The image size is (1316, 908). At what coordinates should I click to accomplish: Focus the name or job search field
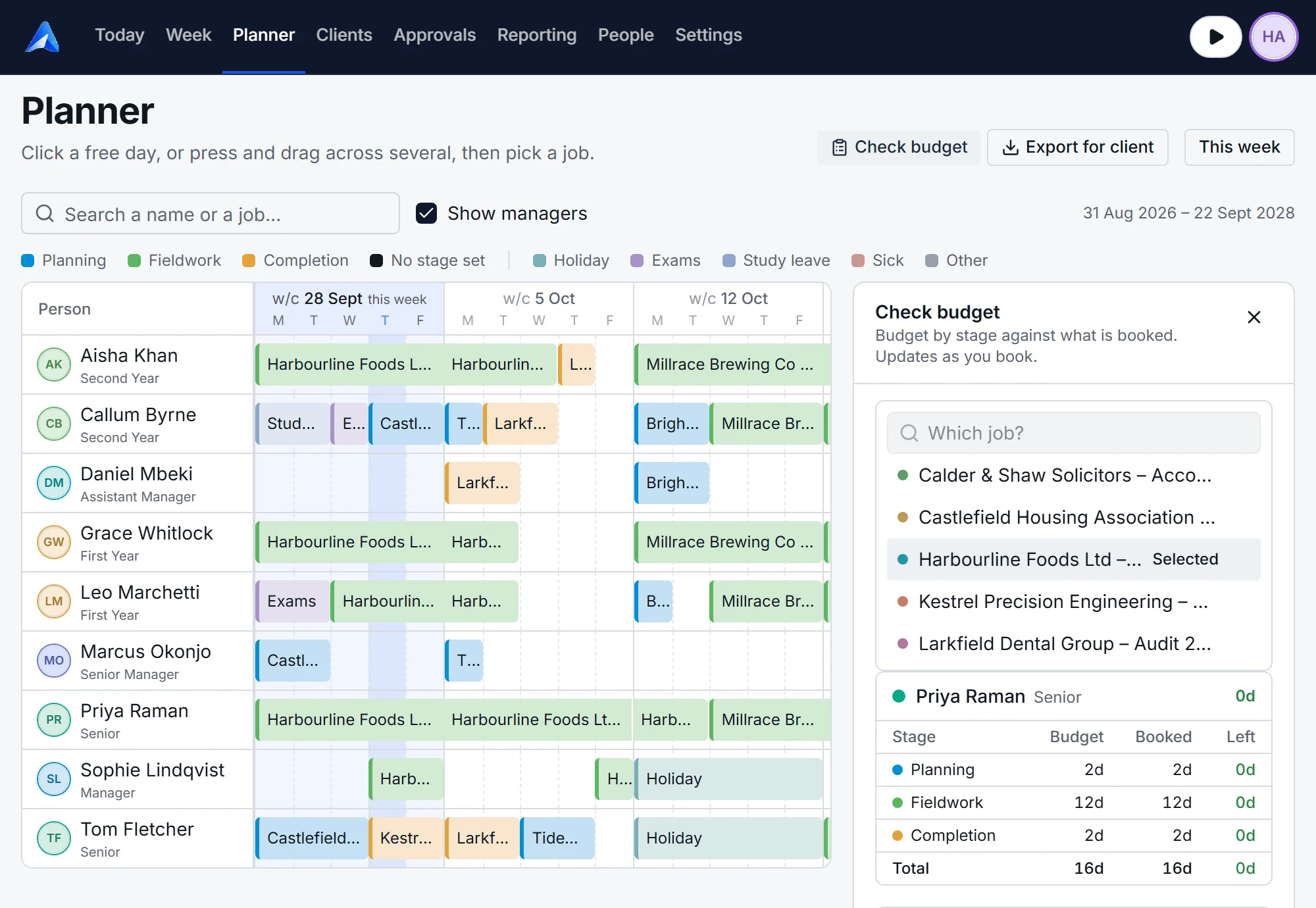pos(211,213)
